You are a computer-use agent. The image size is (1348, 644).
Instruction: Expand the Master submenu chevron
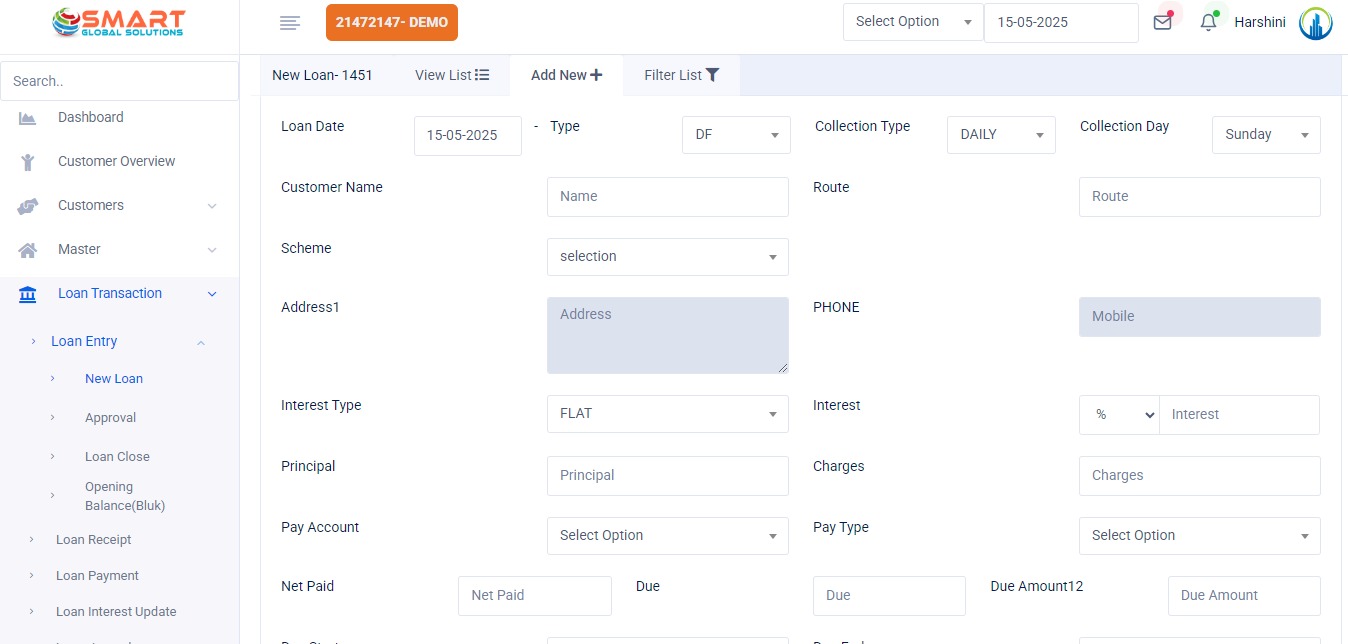point(212,250)
